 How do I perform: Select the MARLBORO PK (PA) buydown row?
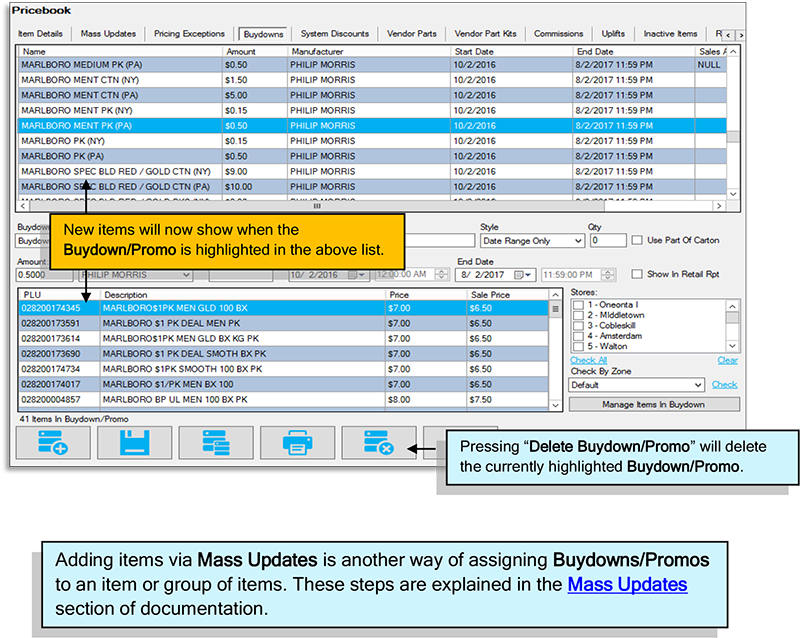coord(372,156)
